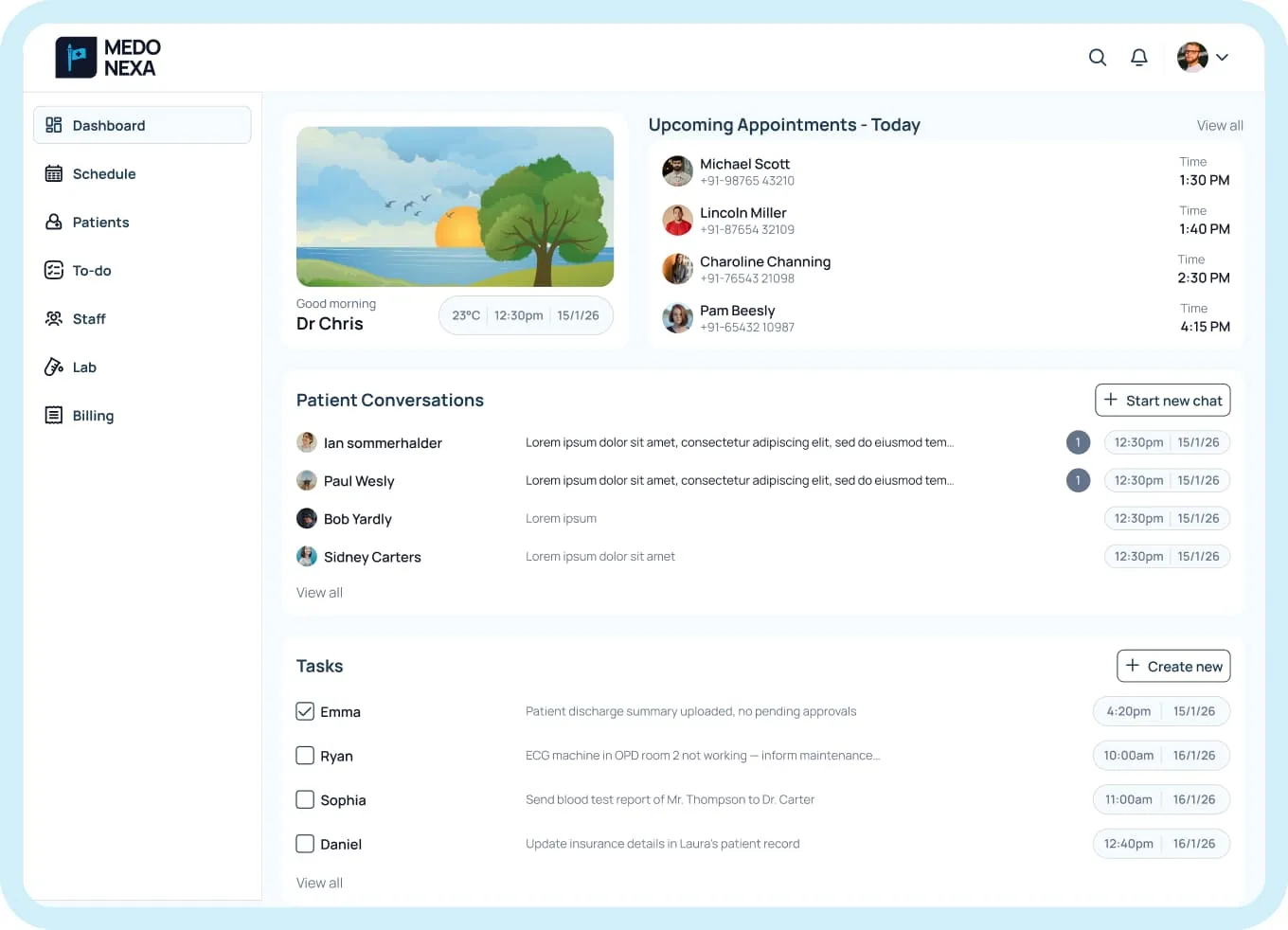Click Start new chat button
Image resolution: width=1288 pixels, height=930 pixels.
point(1162,400)
